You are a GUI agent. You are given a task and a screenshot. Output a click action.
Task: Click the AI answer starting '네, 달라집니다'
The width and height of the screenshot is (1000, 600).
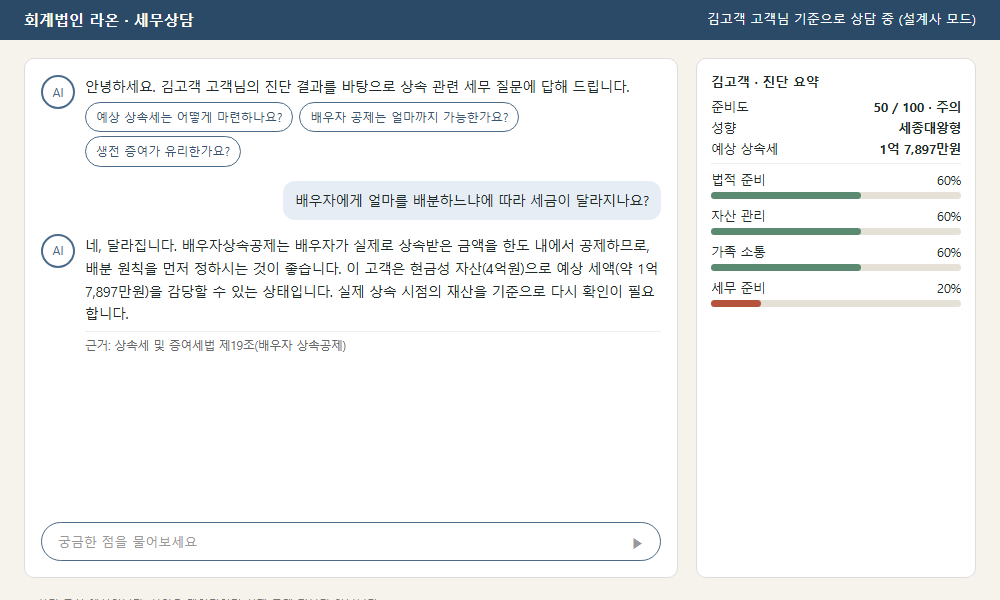(x=372, y=279)
